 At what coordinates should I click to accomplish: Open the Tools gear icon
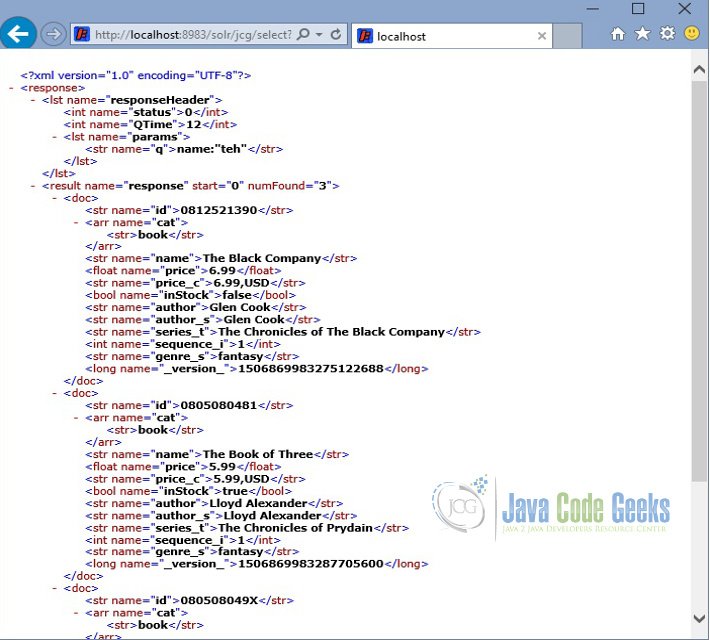(x=667, y=34)
